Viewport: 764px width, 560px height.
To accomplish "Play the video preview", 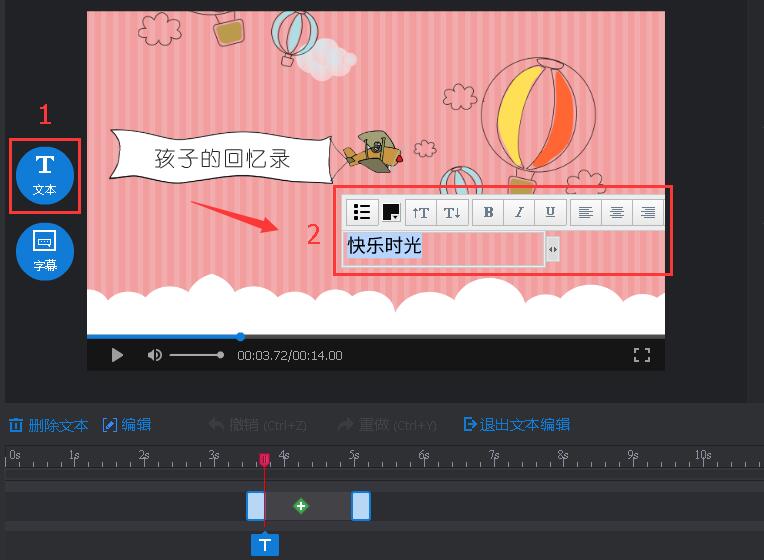I will tap(117, 355).
